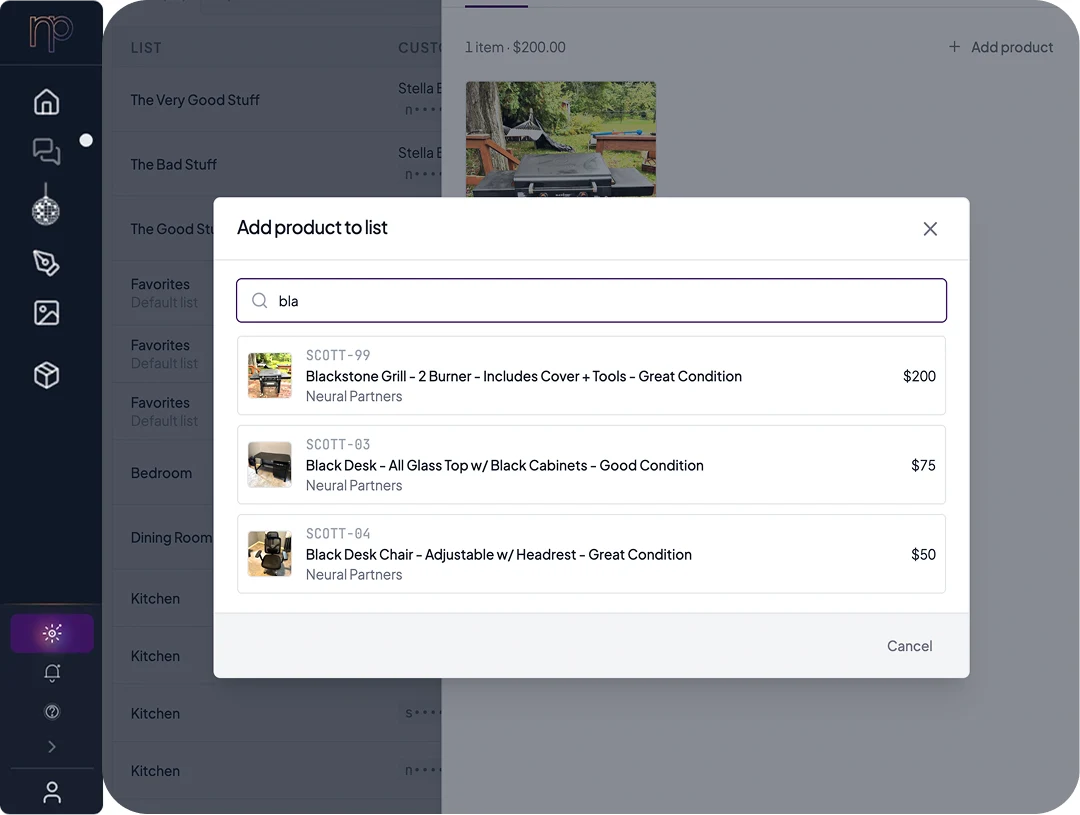Click the Blackstone Grill thumbnail in results
1080x815 pixels.
269,375
